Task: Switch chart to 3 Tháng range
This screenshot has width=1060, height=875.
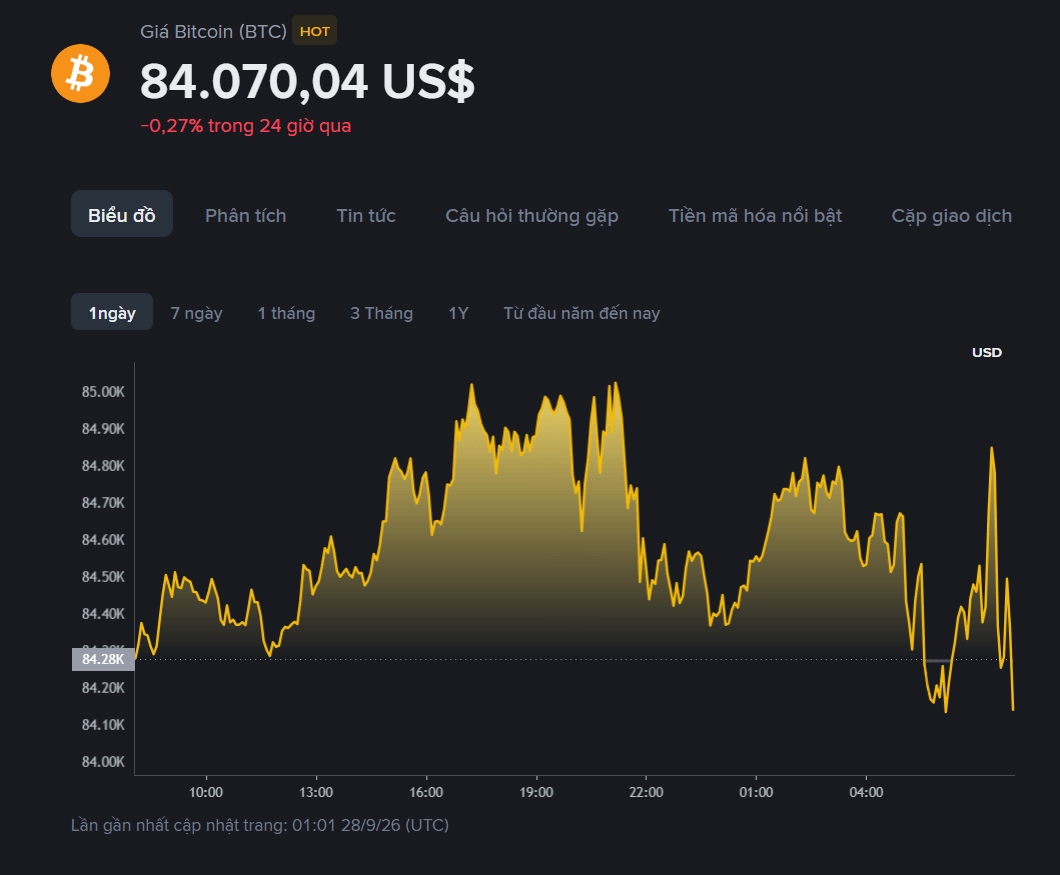Action: pos(381,313)
